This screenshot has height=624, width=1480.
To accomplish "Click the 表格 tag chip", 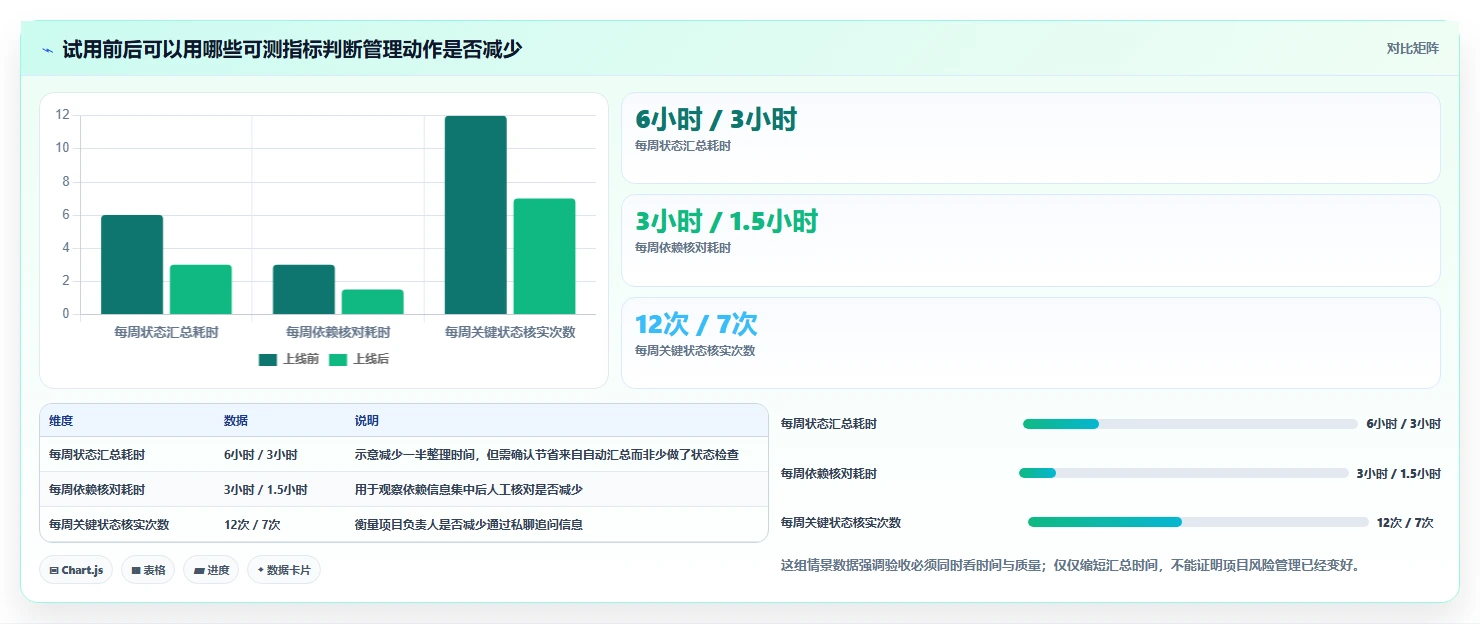I will [x=148, y=570].
